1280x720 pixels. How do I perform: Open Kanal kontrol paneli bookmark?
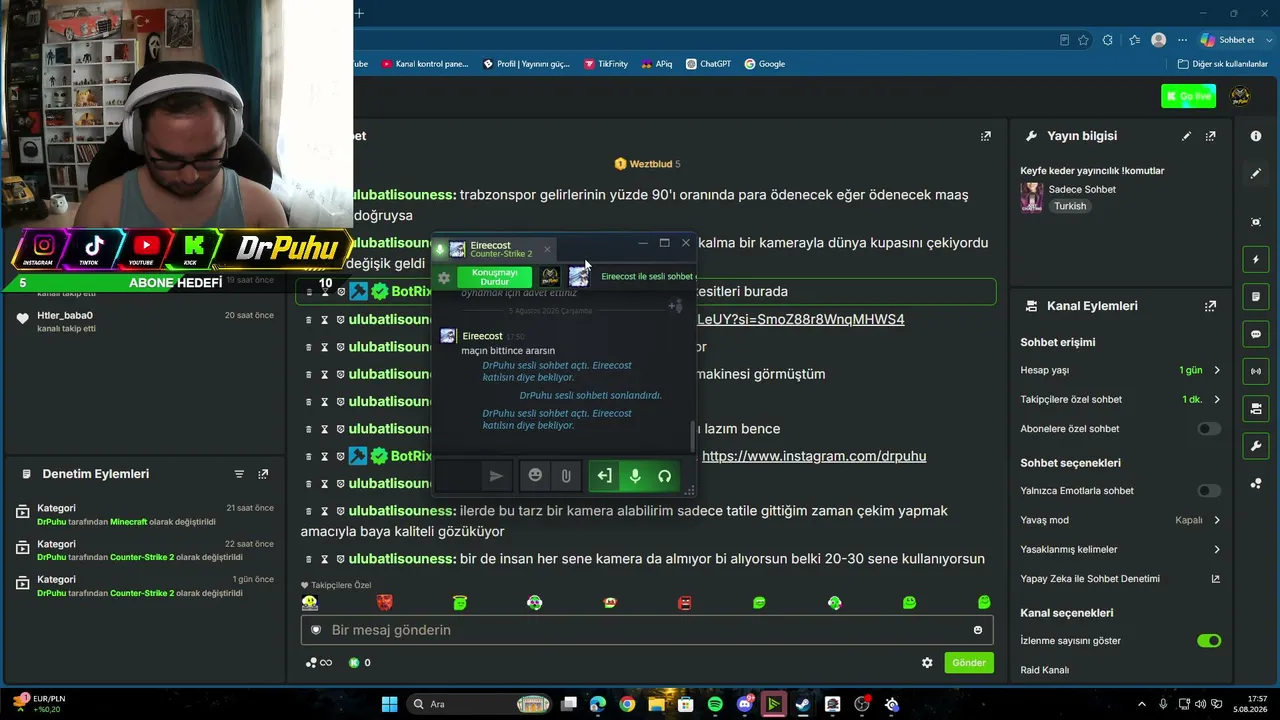tap(424, 64)
